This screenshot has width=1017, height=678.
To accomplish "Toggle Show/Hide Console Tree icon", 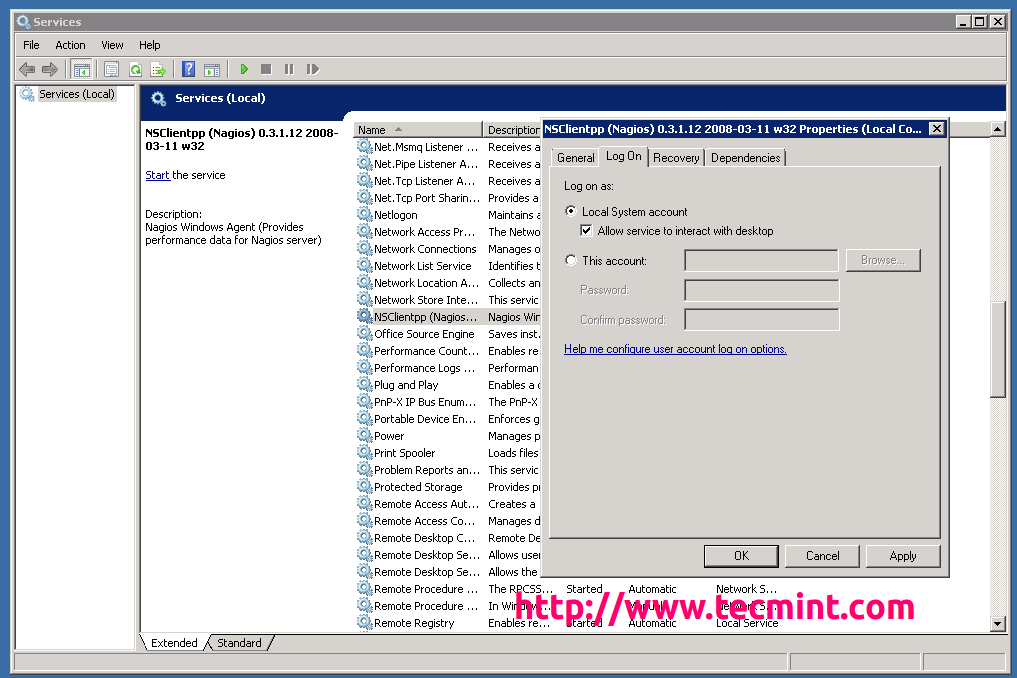I will [82, 69].
